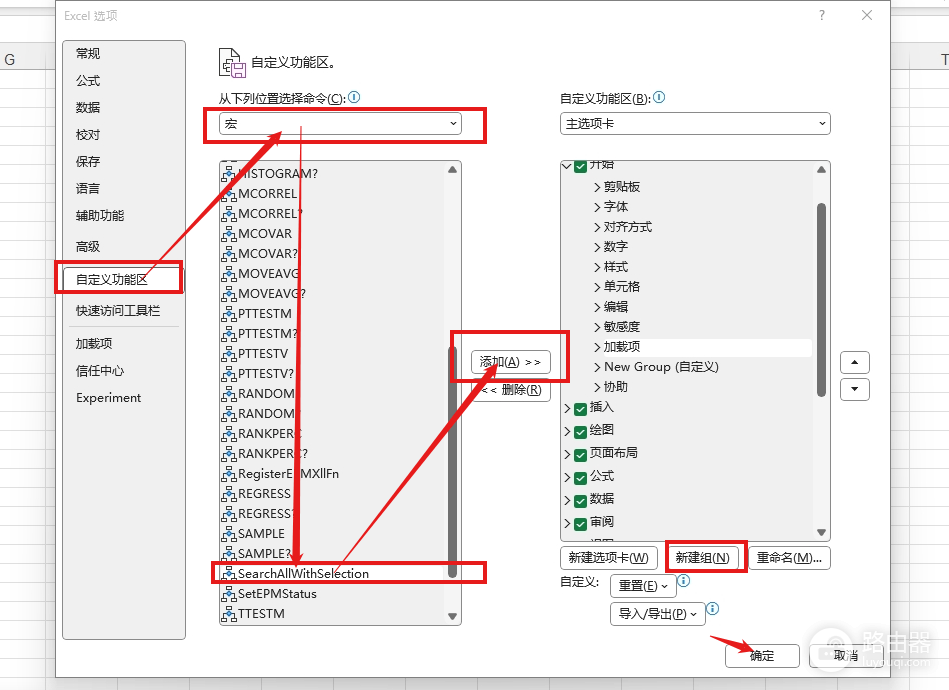The height and width of the screenshot is (690, 949).
Task: Toggle the 绘图 tab checkbox
Action: click(580, 432)
